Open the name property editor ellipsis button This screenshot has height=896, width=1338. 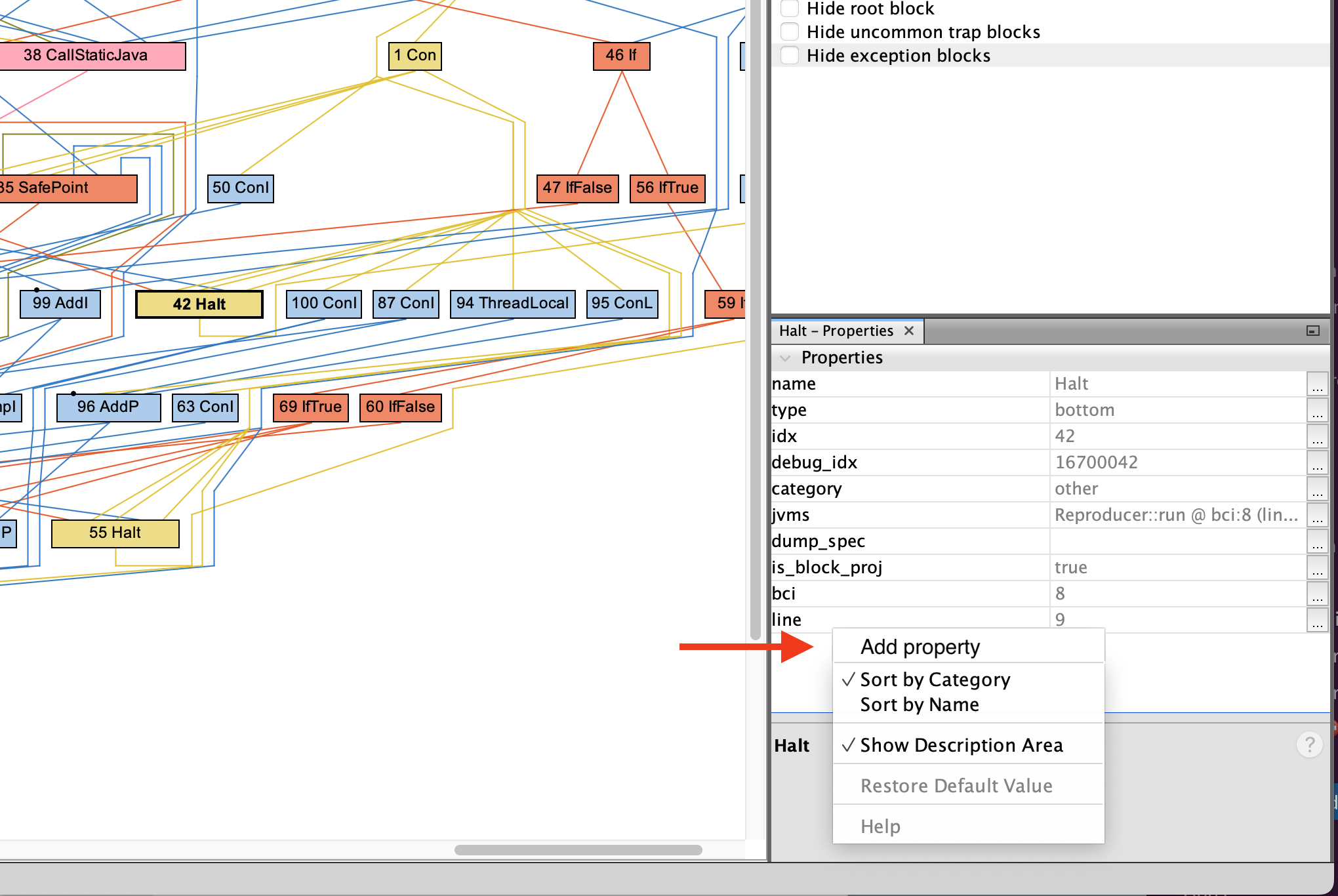pos(1317,384)
